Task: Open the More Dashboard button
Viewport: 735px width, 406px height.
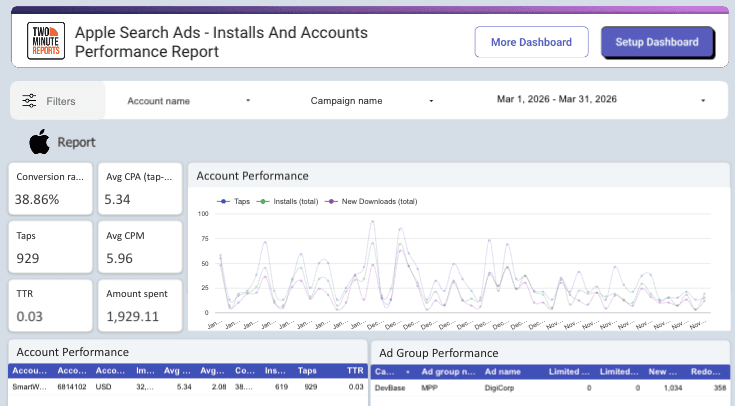Action: pyautogui.click(x=531, y=42)
